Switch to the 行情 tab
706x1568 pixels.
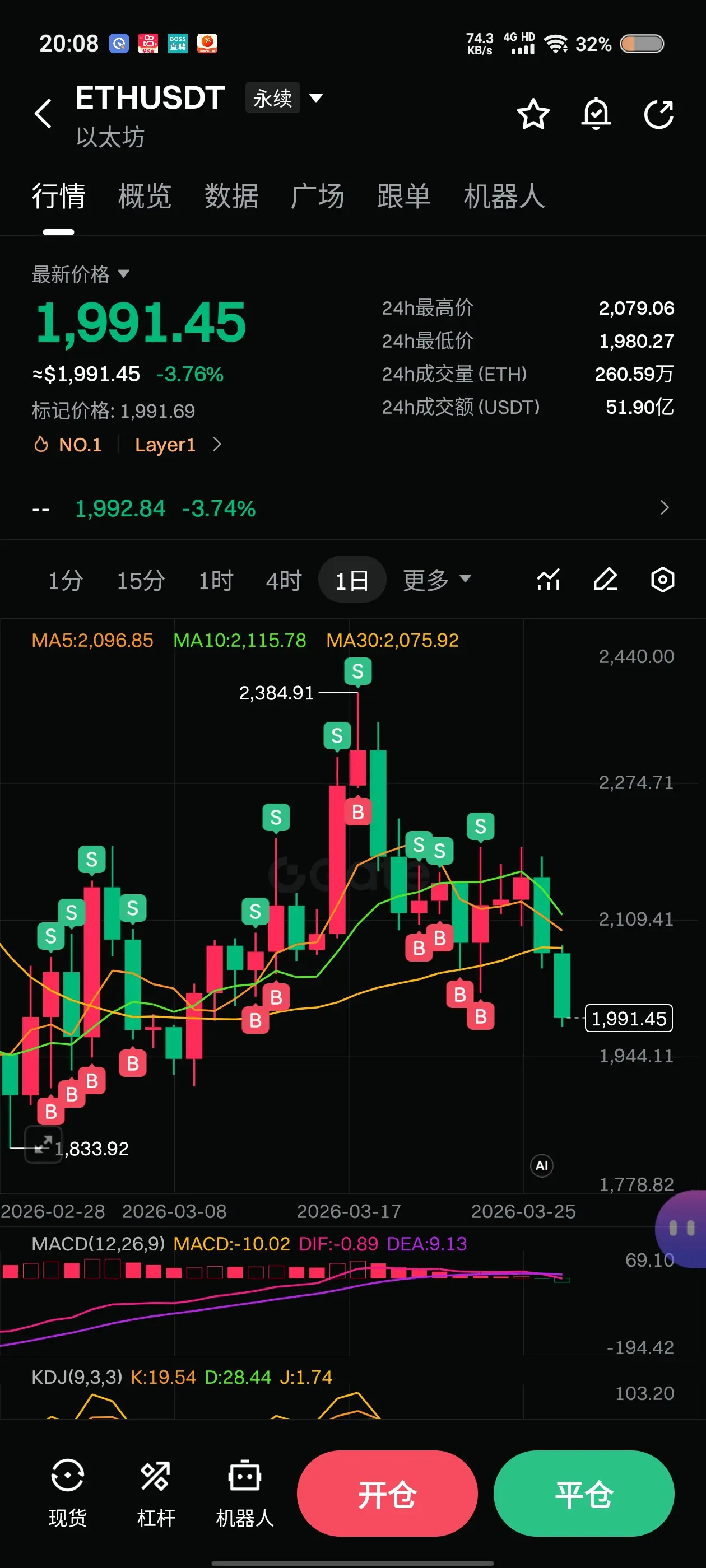point(58,196)
